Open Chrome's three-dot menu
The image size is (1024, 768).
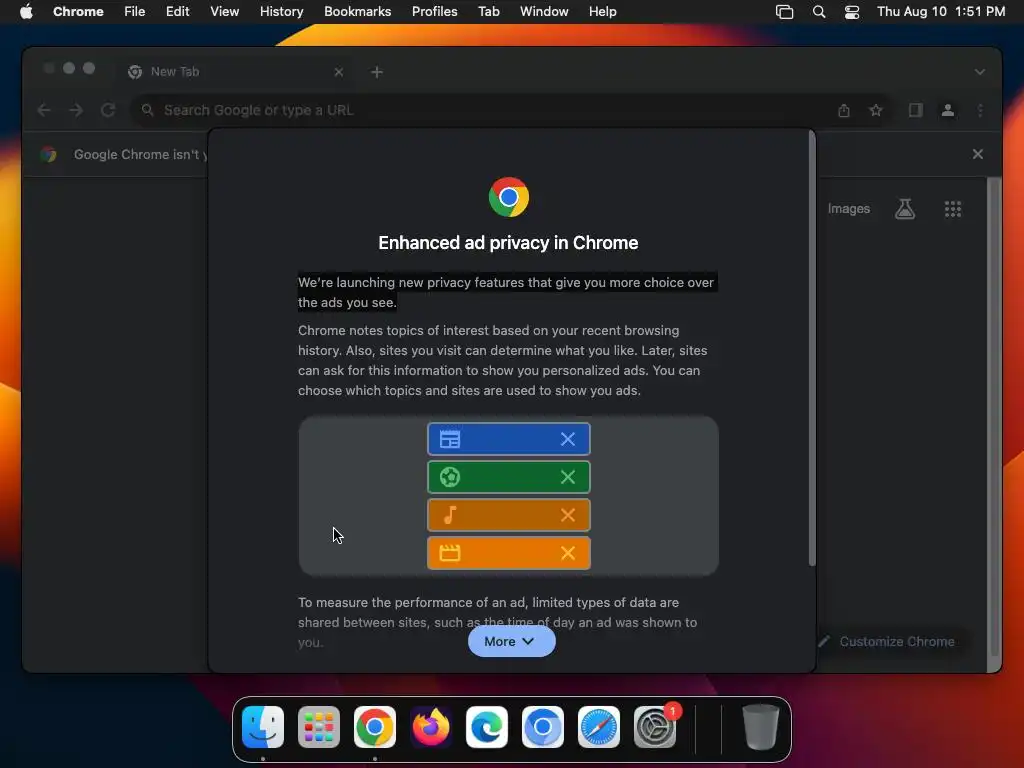(x=980, y=110)
